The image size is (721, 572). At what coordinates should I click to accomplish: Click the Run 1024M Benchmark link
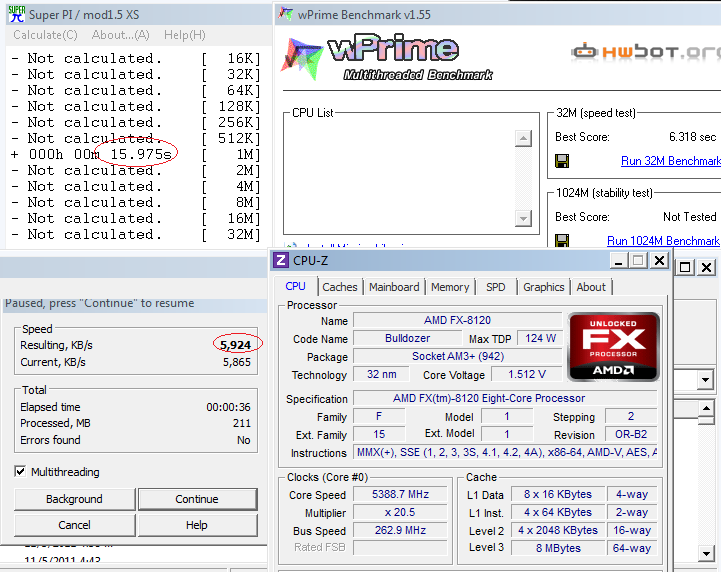click(663, 240)
